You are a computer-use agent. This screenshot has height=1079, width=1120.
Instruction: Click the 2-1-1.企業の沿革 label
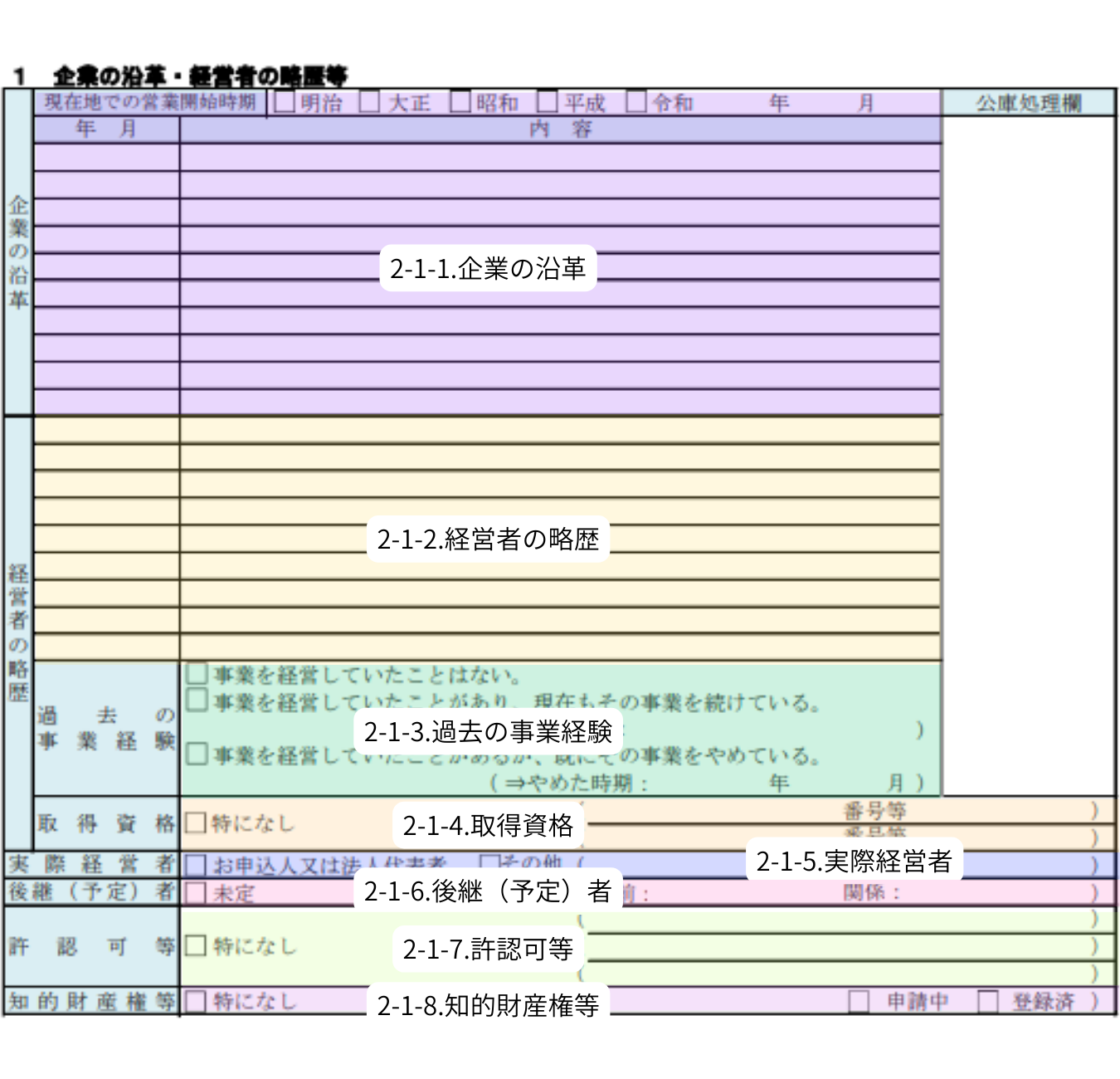(x=488, y=268)
